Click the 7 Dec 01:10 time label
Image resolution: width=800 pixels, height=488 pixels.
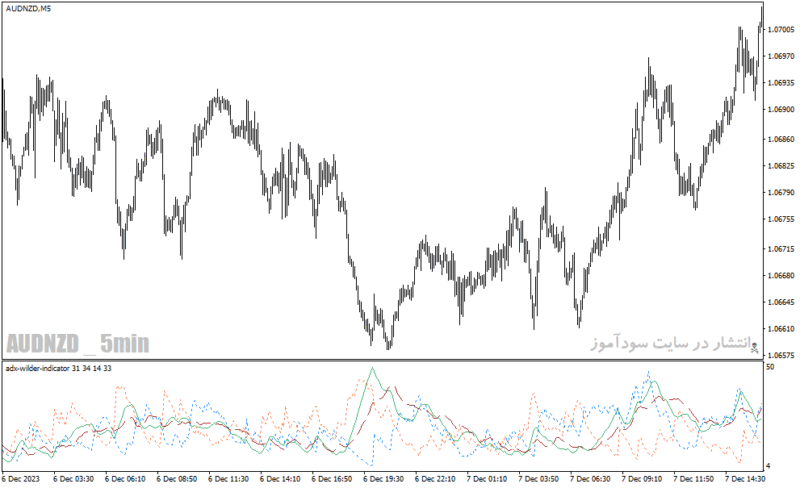pyautogui.click(x=487, y=479)
